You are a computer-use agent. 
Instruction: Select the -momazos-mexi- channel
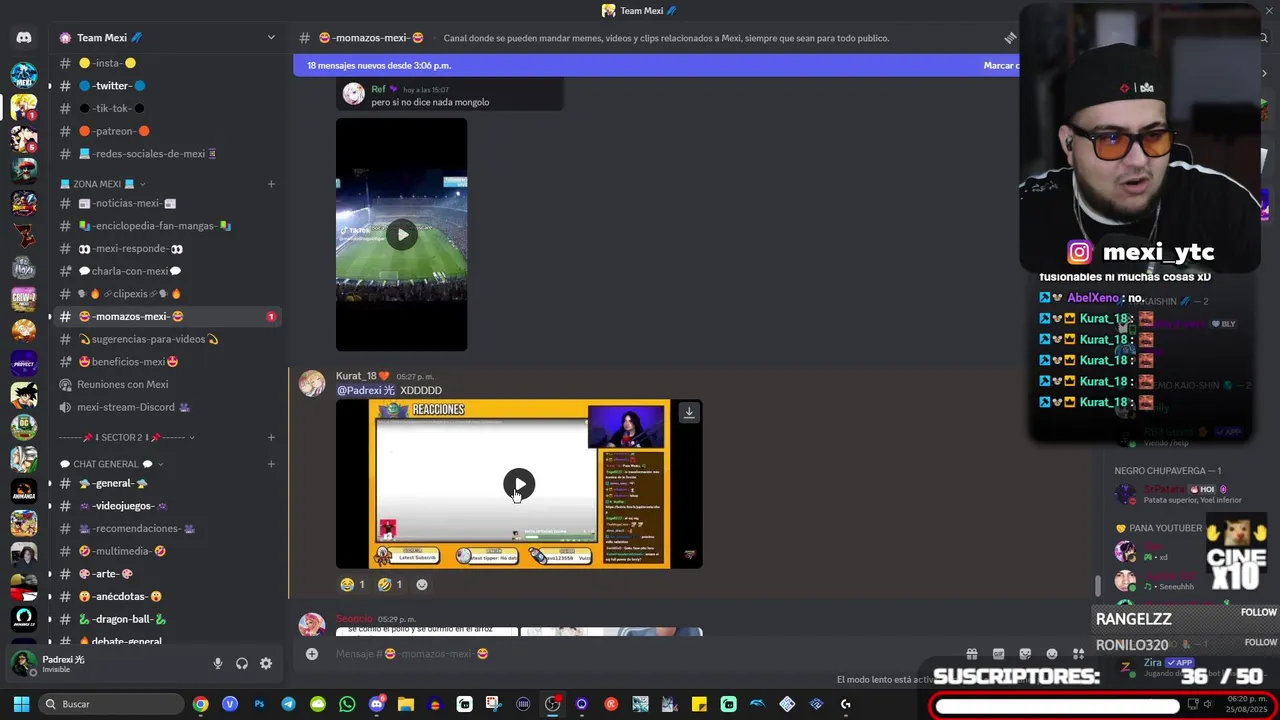168,316
